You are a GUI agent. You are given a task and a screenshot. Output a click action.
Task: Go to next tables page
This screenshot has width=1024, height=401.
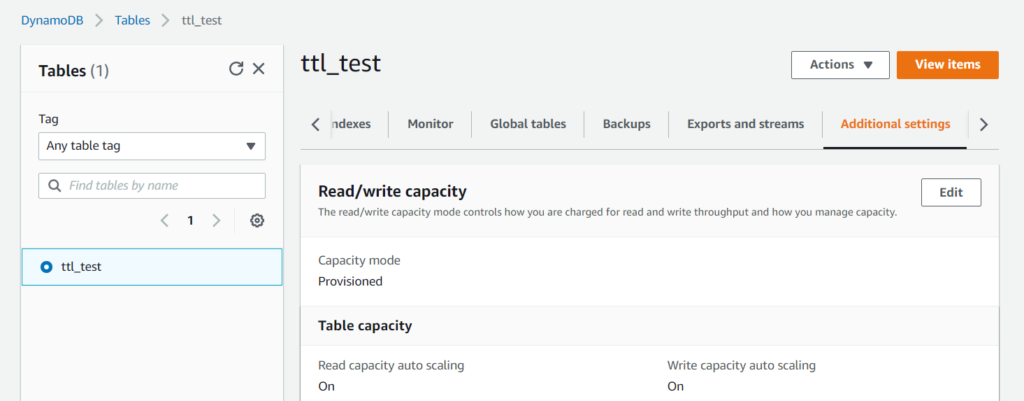[x=216, y=221]
